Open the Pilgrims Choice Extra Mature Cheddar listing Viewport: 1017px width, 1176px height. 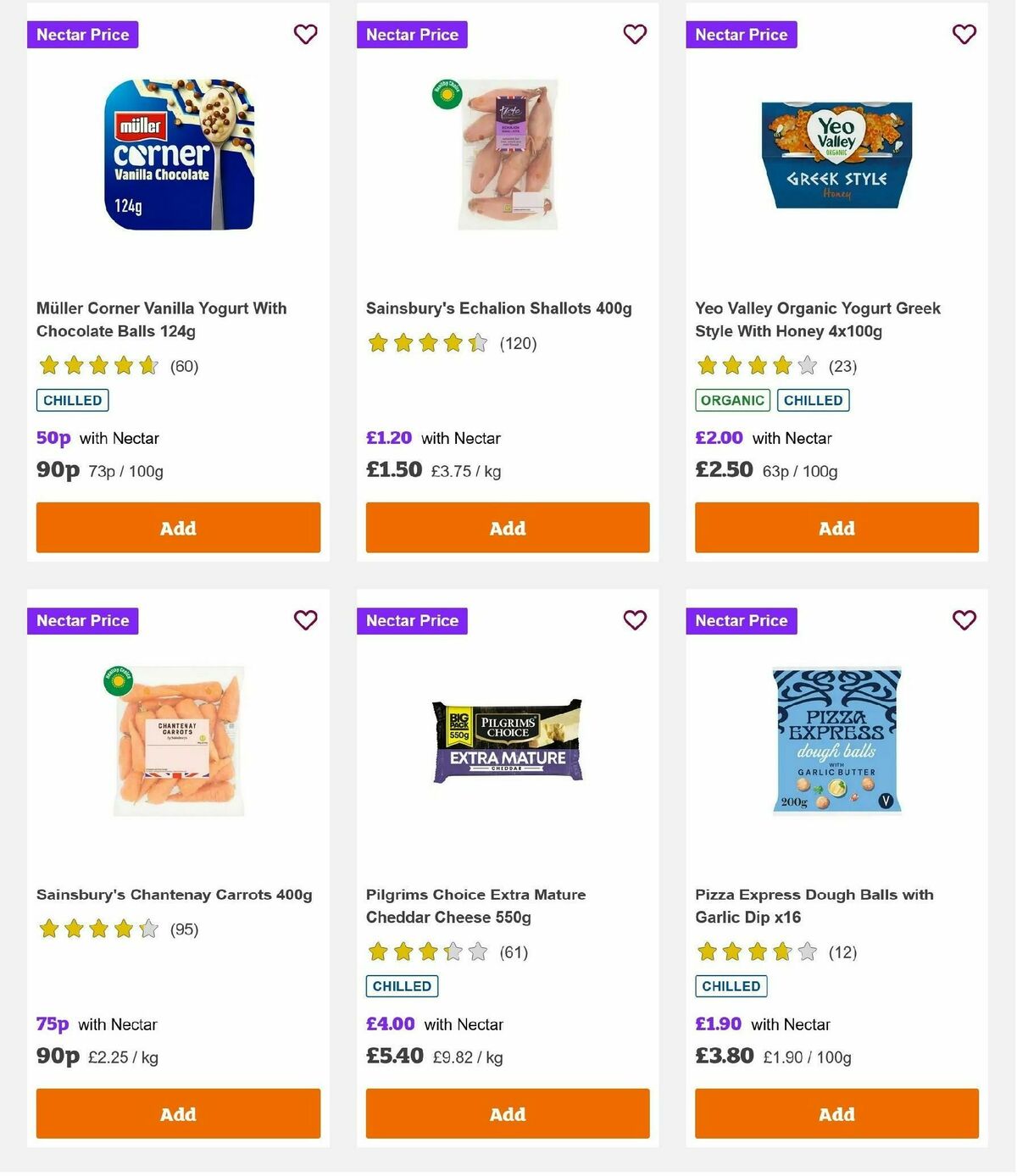click(475, 906)
